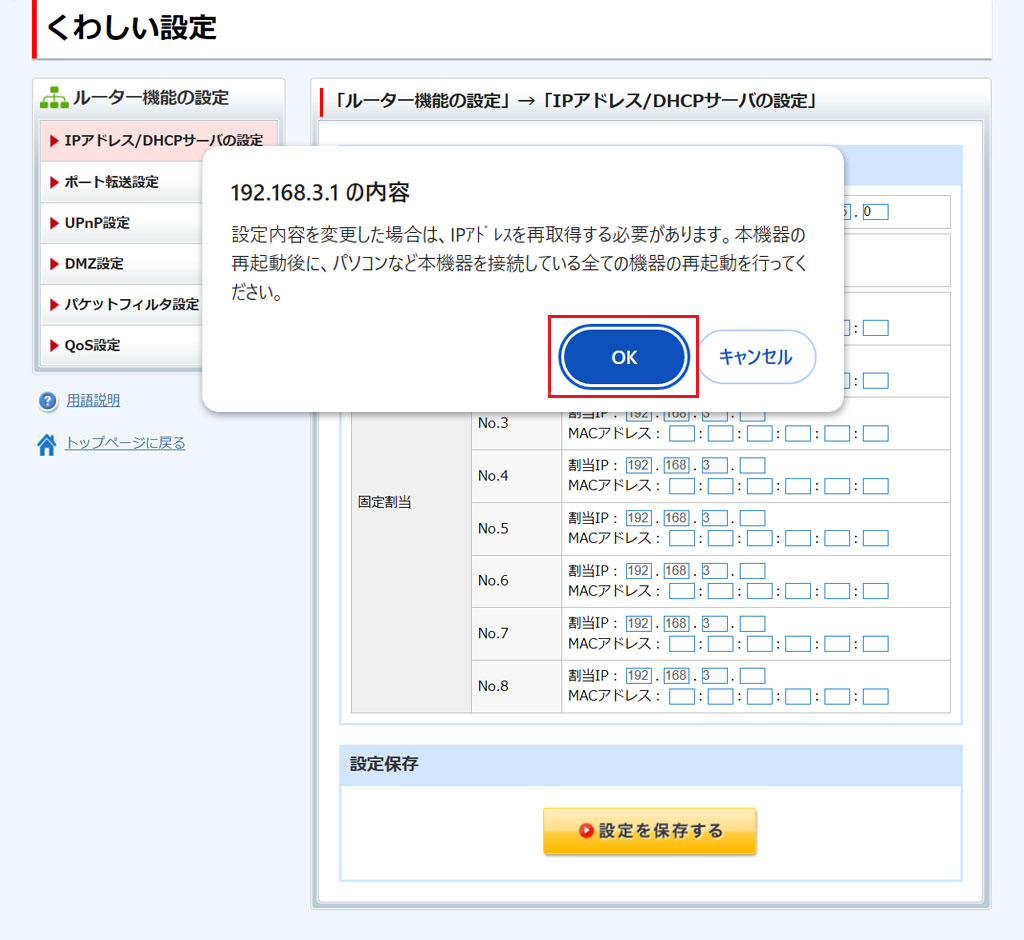1024x940 pixels.
Task: Click first MAC address field of No.4
Action: pyautogui.click(x=682, y=486)
